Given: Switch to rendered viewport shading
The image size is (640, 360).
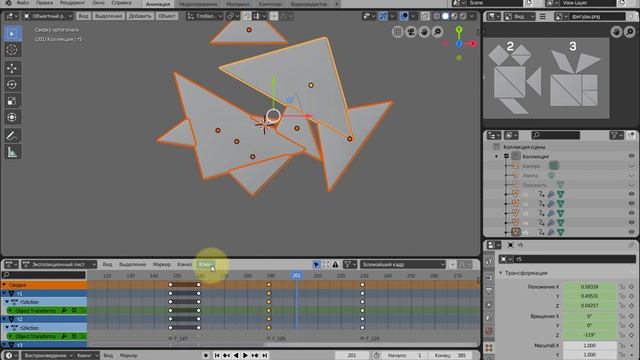Looking at the screenshot, I should 463,16.
